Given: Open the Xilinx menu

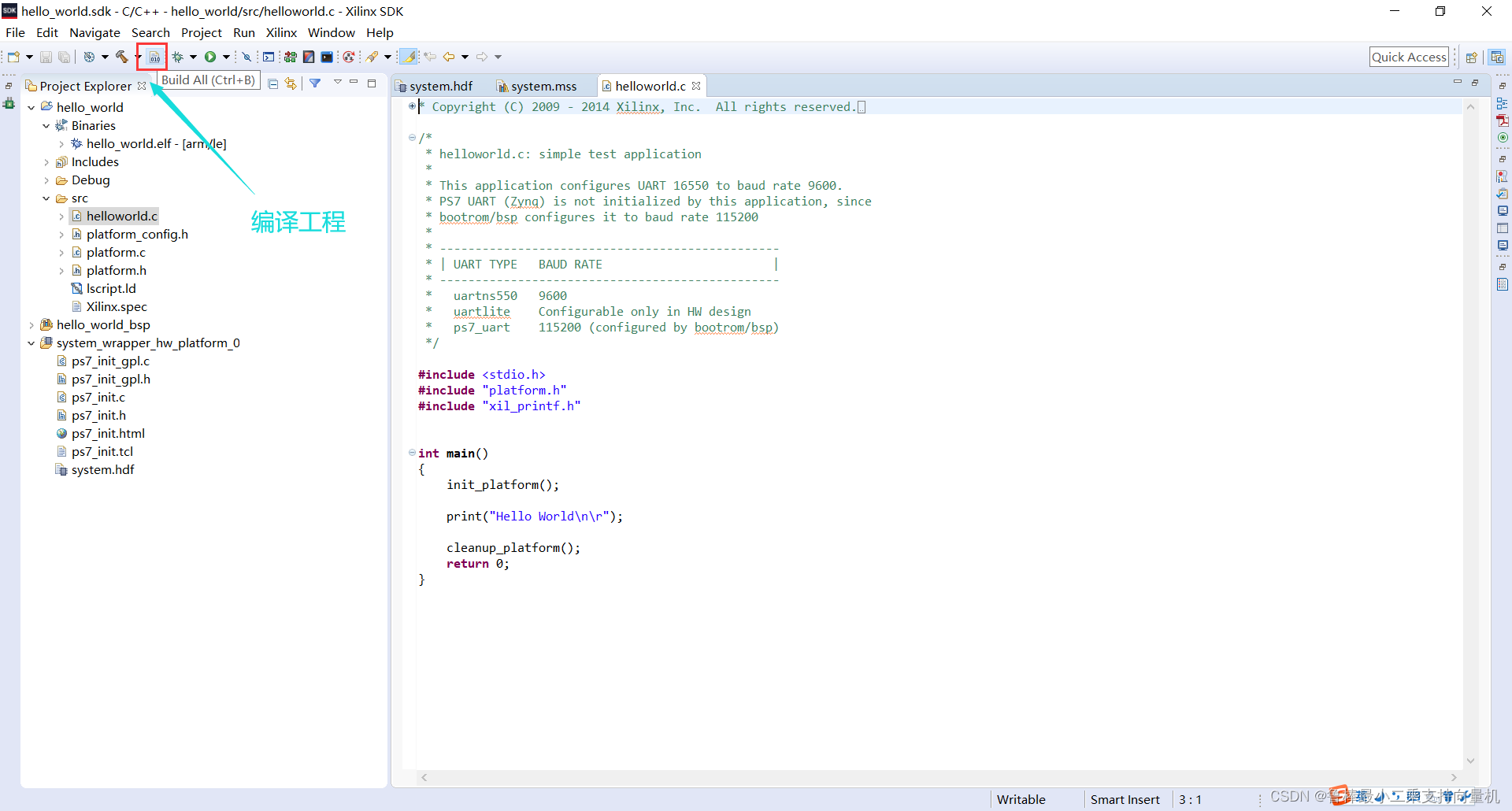Looking at the screenshot, I should pyautogui.click(x=281, y=32).
